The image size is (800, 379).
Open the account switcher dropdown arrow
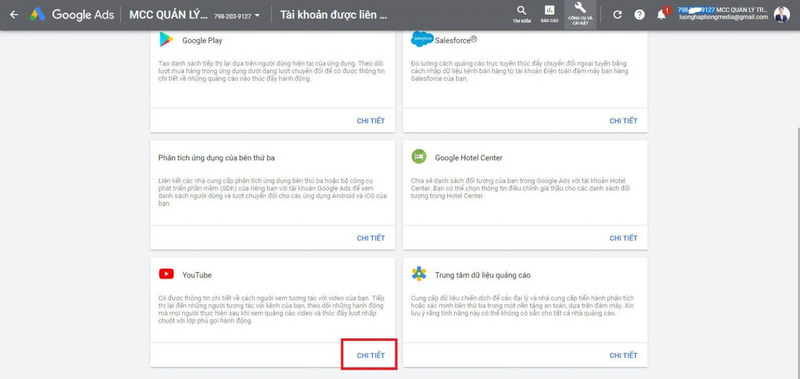point(257,15)
